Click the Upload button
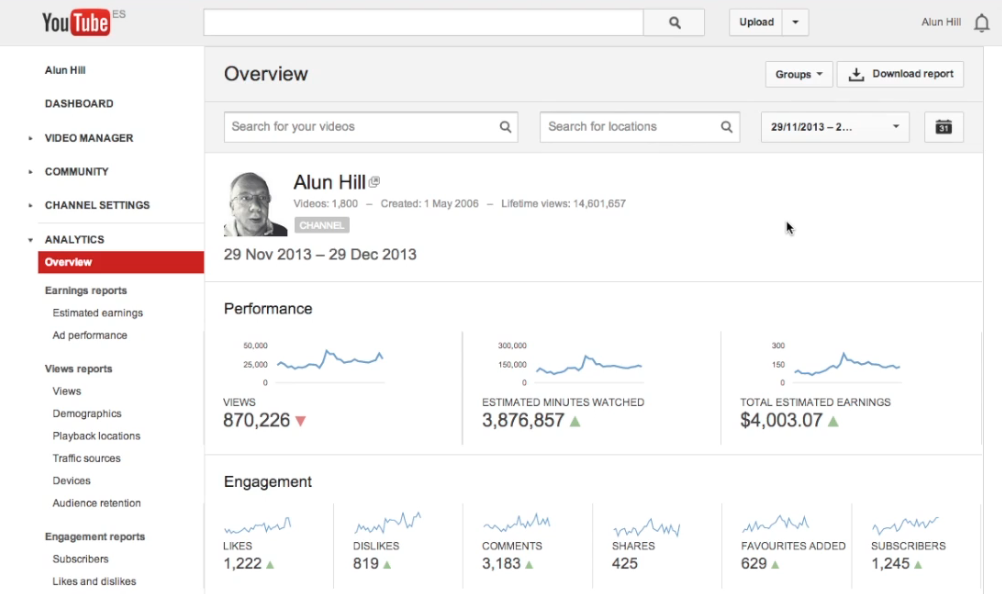The width and height of the screenshot is (1002, 594). click(757, 22)
